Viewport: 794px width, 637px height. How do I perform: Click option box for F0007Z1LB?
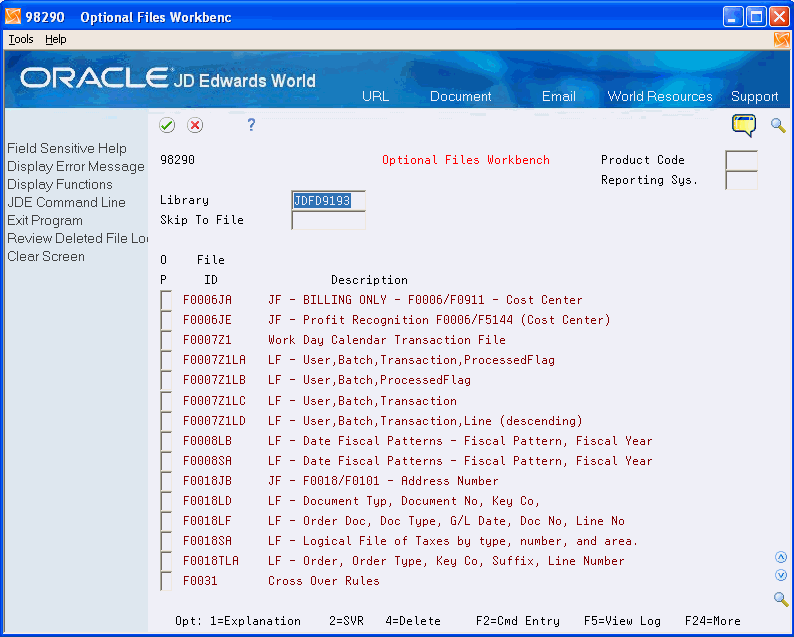166,380
